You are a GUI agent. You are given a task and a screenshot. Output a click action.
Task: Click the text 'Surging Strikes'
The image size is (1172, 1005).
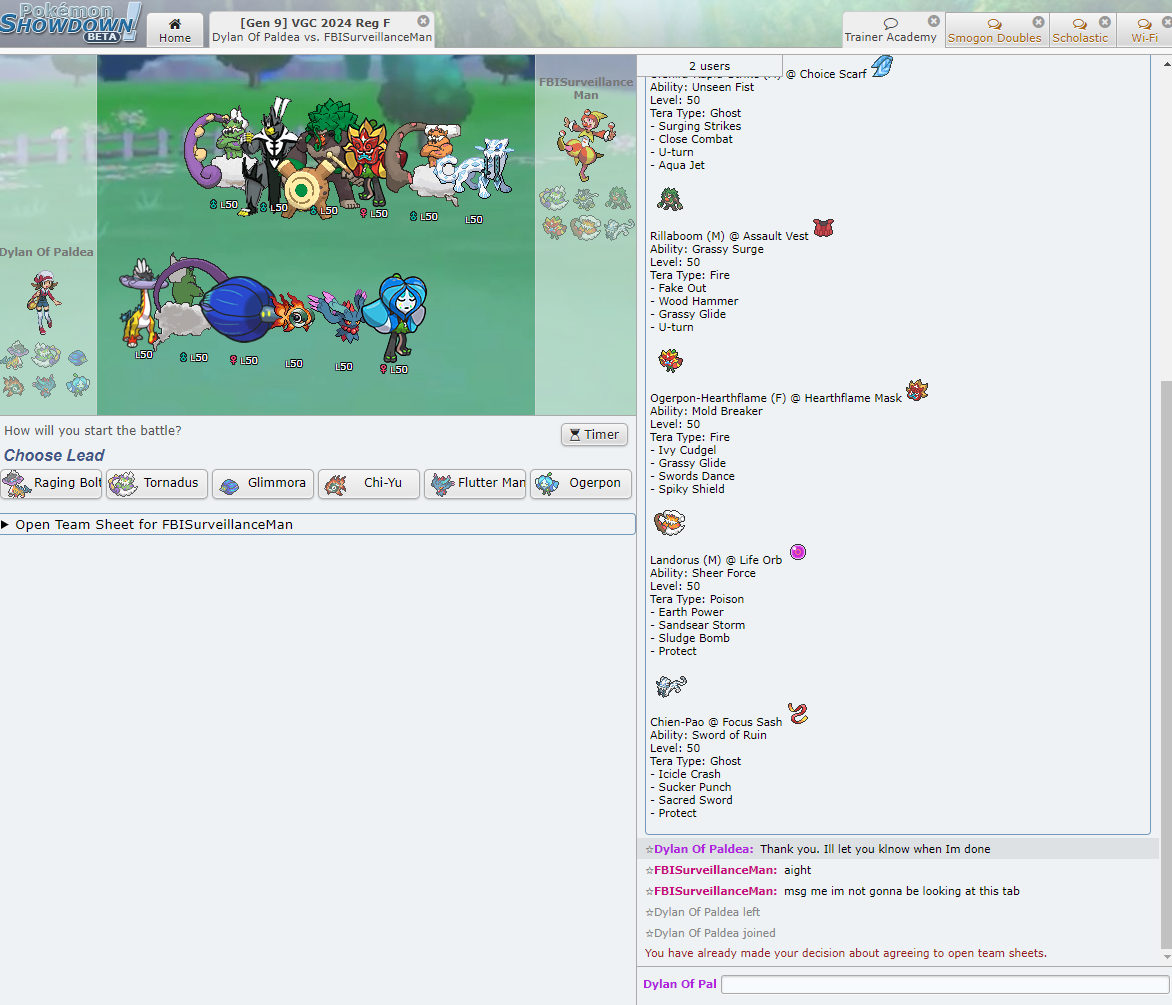pos(700,126)
